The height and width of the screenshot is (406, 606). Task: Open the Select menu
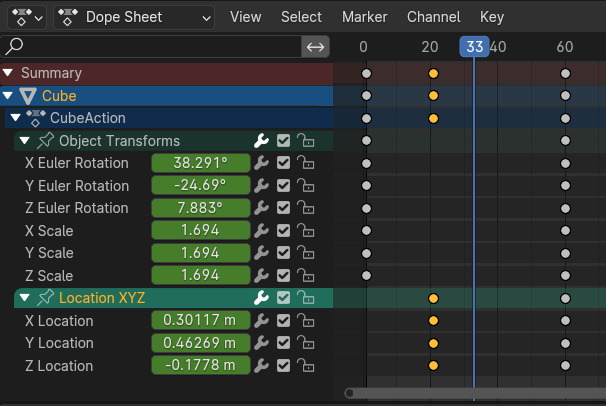301,17
